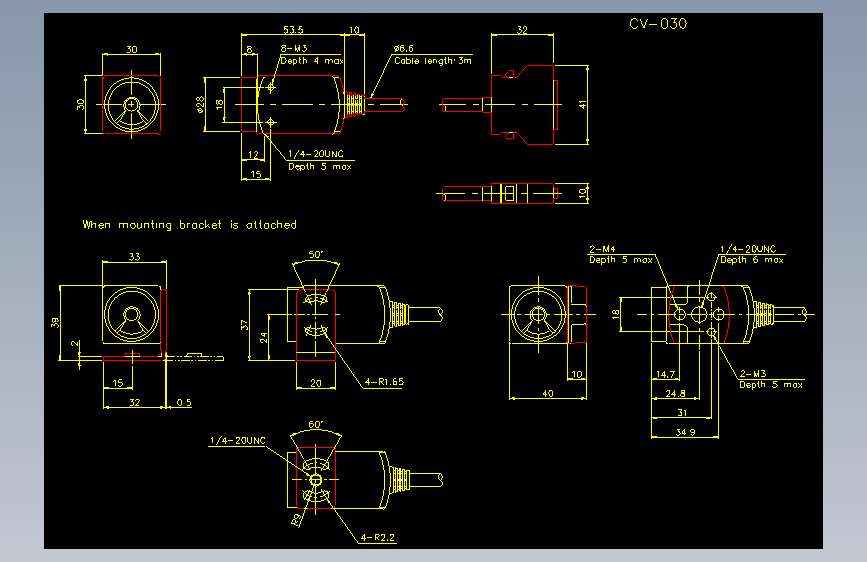Image resolution: width=867 pixels, height=562 pixels.
Task: Click the 50° angle dimension
Action: click(x=316, y=254)
